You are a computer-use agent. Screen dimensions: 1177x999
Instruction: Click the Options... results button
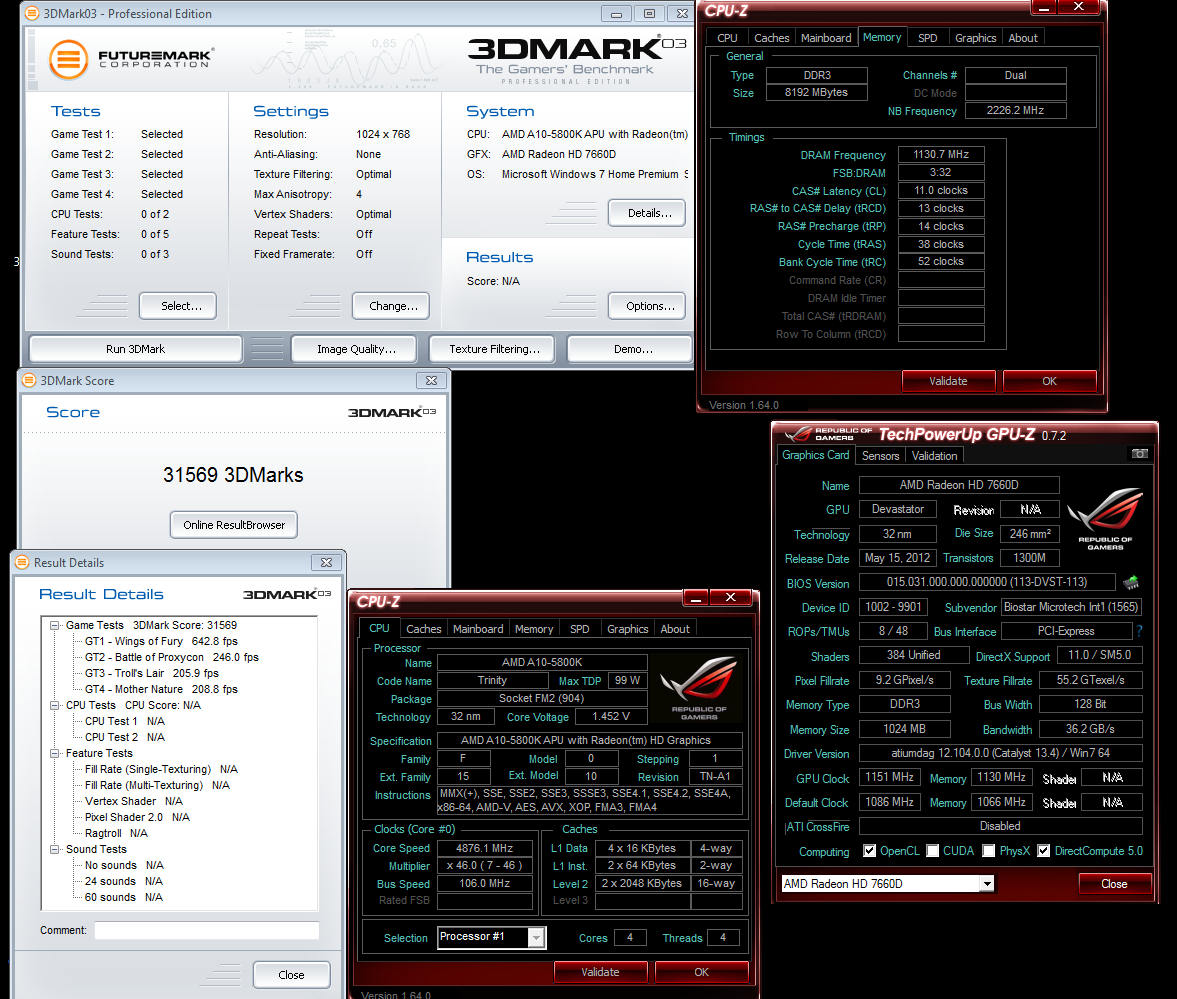(x=647, y=306)
